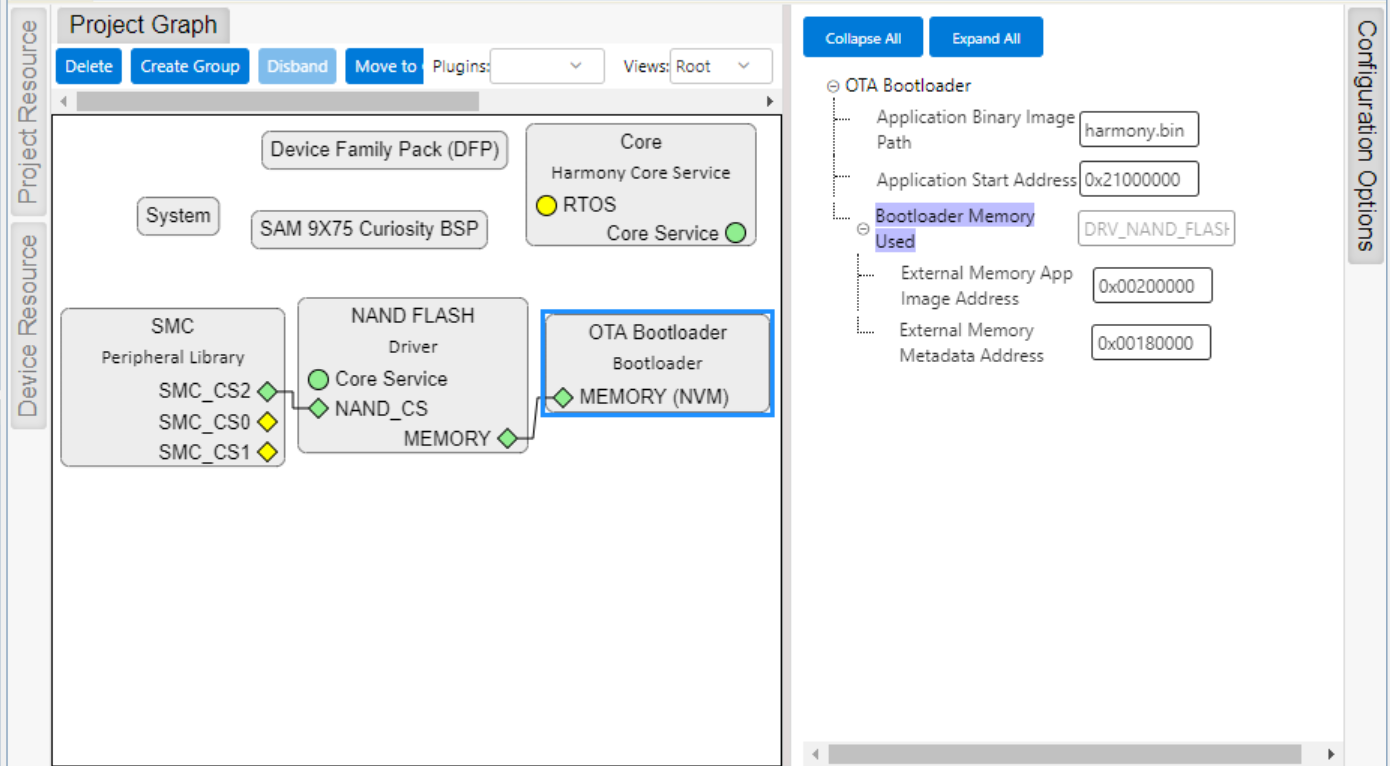Select the Core Service green circle on Core
This screenshot has height=766, width=1390.
point(737,233)
